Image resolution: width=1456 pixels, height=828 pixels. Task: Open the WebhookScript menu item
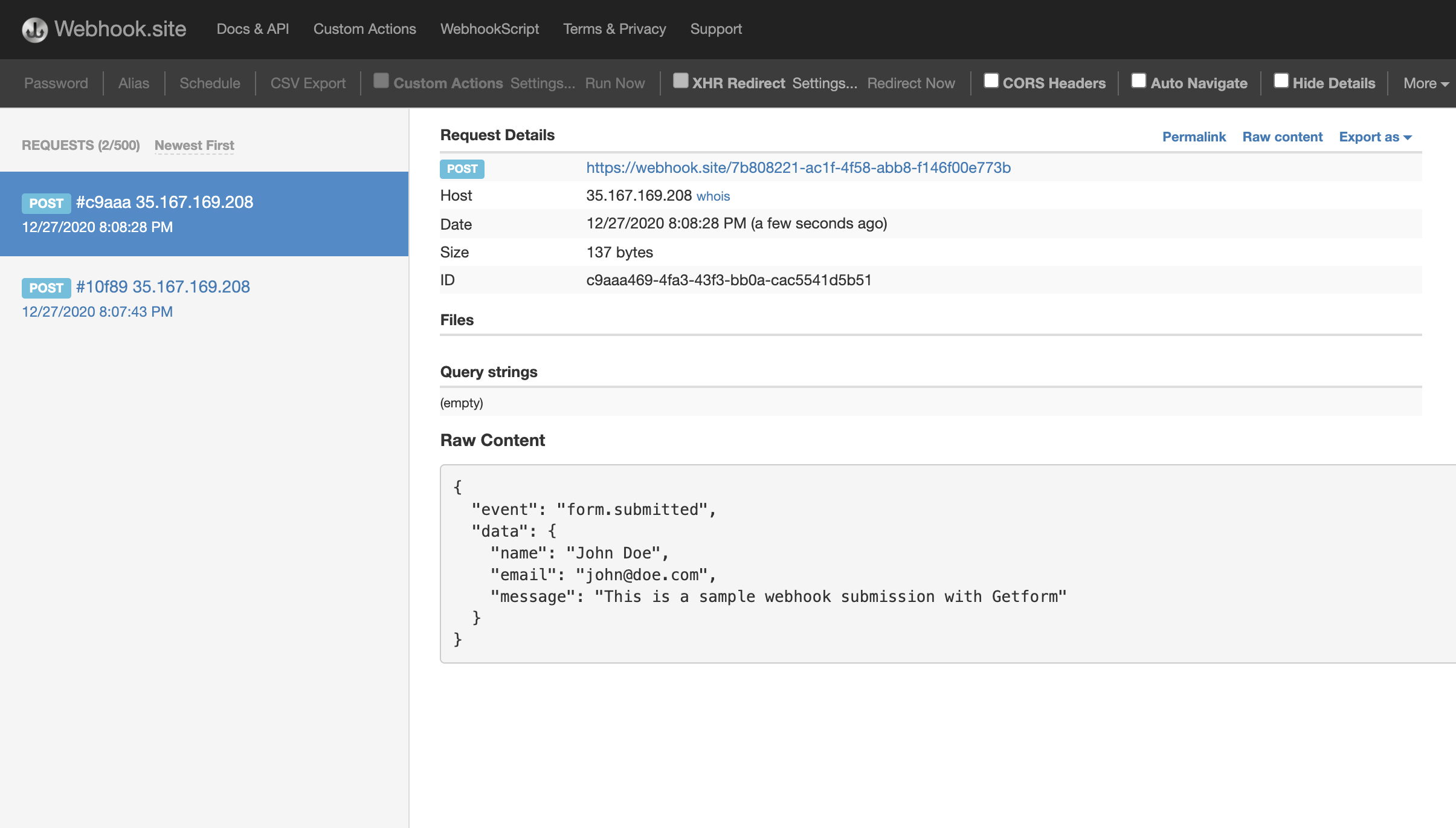[489, 29]
